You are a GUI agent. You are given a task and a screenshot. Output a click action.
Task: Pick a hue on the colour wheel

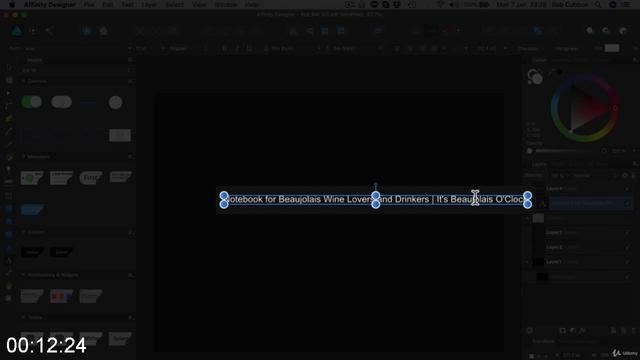(584, 108)
